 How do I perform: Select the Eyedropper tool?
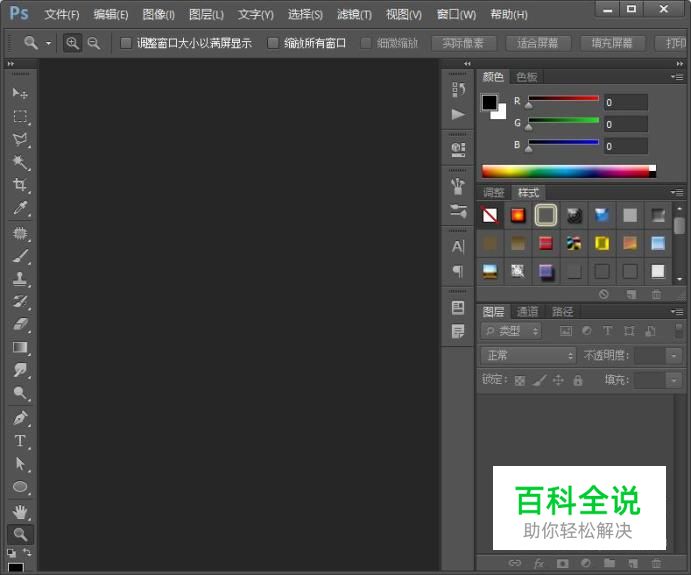(x=20, y=209)
